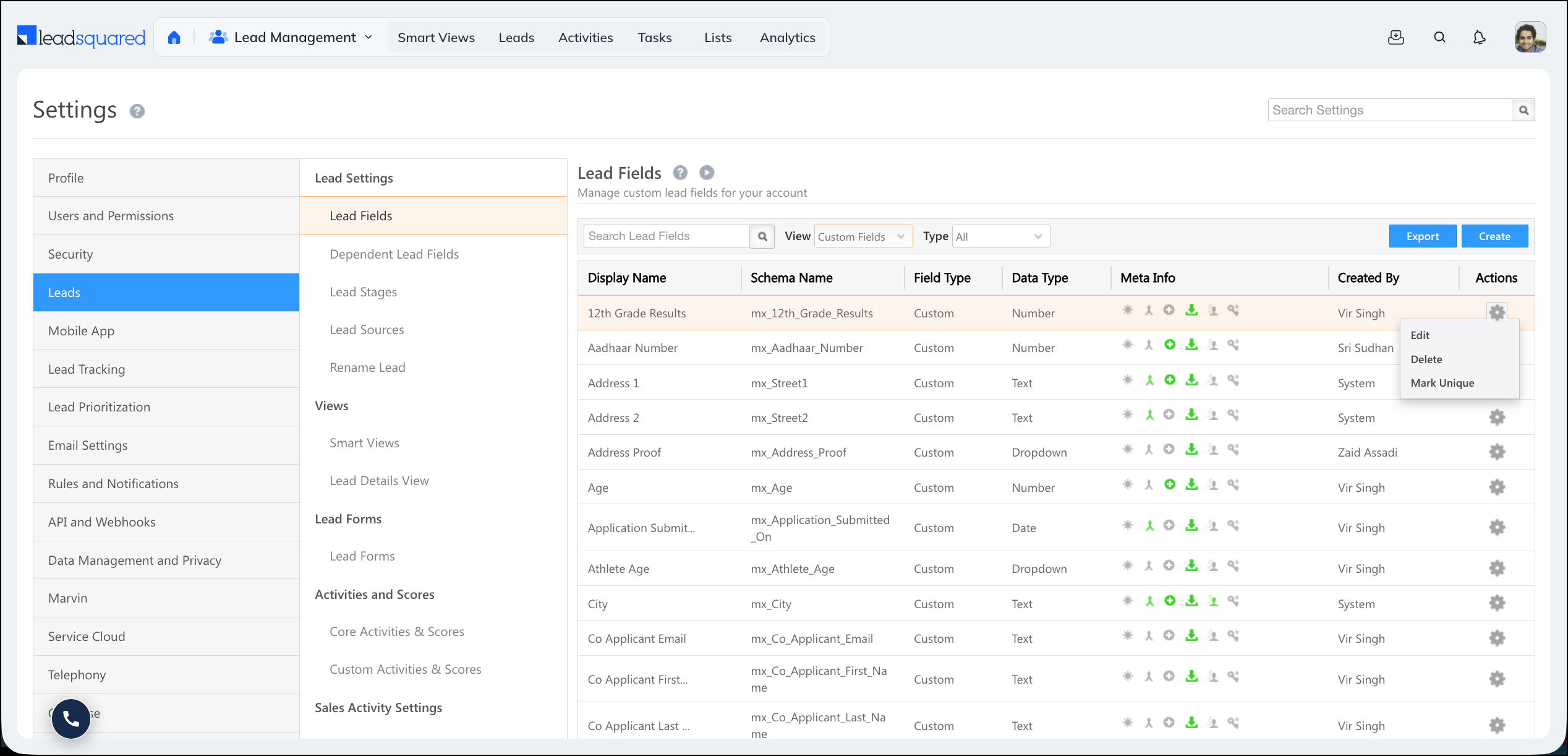The image size is (1568, 756).
Task: Open the inbox tray icon in header
Action: [1396, 38]
